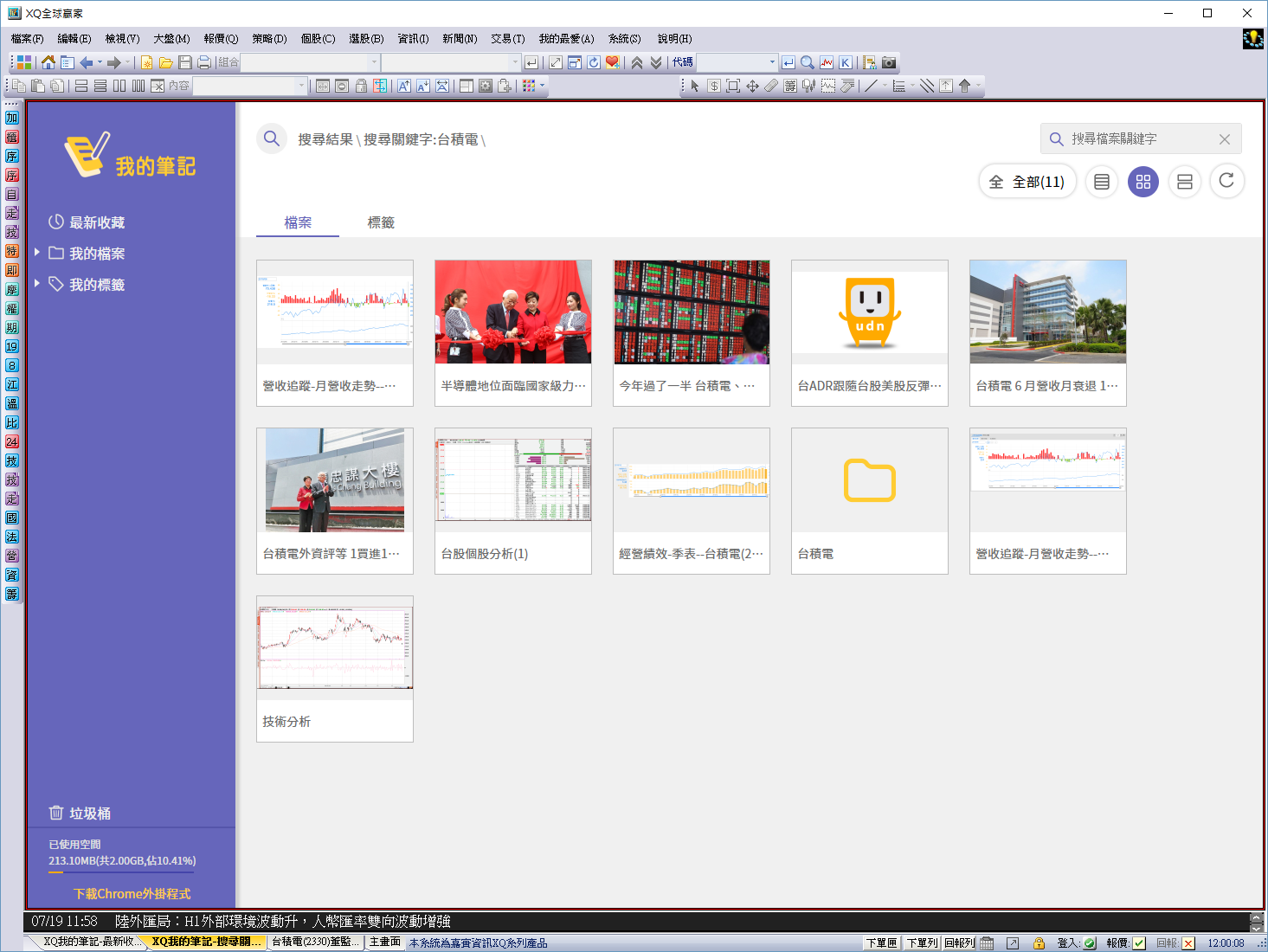Open dropdown next to back arrow
This screenshot has width=1268, height=952.
click(100, 62)
